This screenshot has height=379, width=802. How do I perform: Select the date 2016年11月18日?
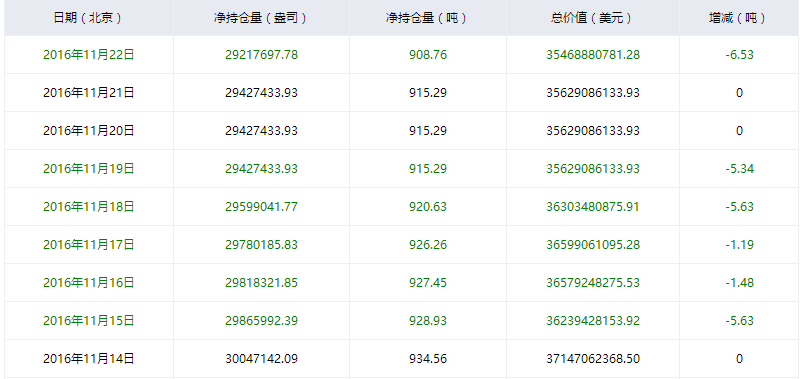click(88, 207)
